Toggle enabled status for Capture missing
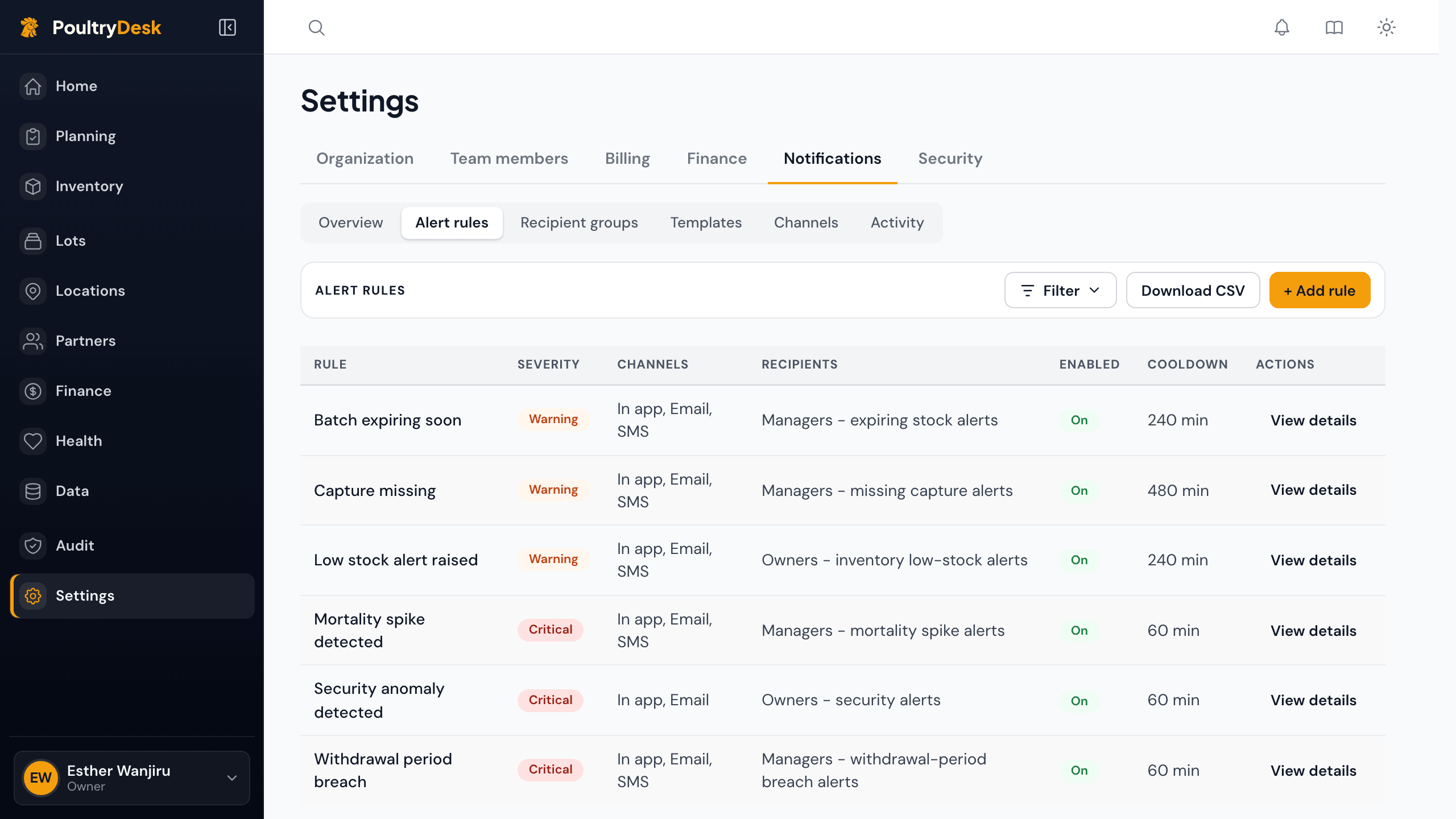 1079,491
